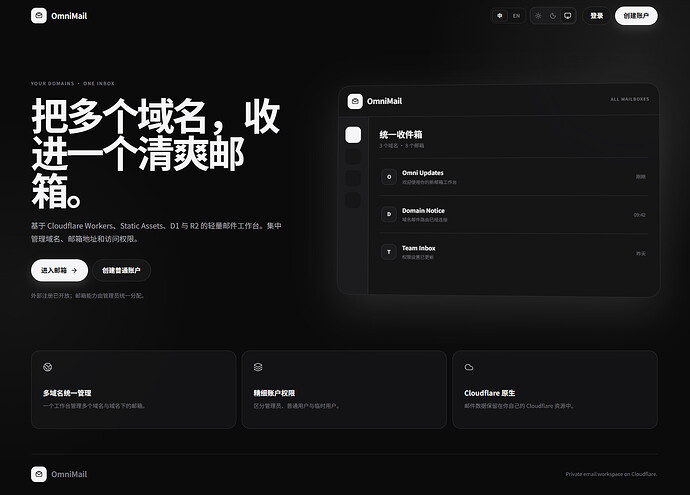Click the arrow icon in 进入邮箱 button
This screenshot has width=690, height=495.
pyautogui.click(x=74, y=271)
